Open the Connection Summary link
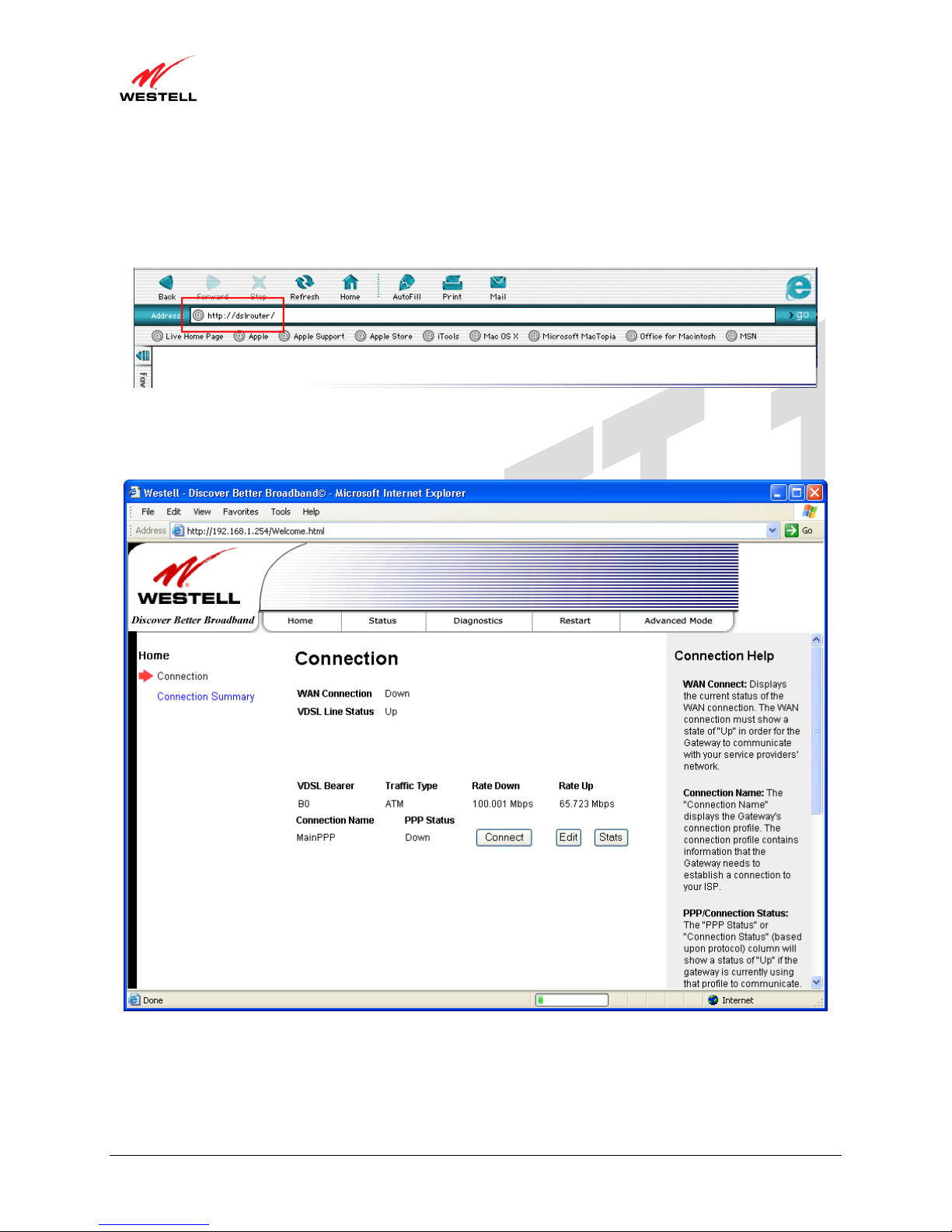Screen dimensions: 952x1232 tap(206, 696)
